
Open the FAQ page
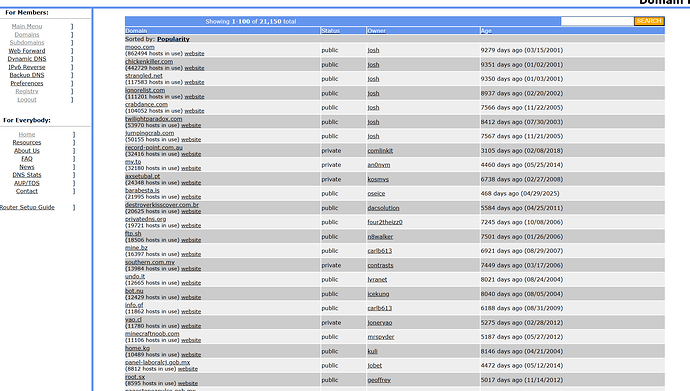[27, 158]
